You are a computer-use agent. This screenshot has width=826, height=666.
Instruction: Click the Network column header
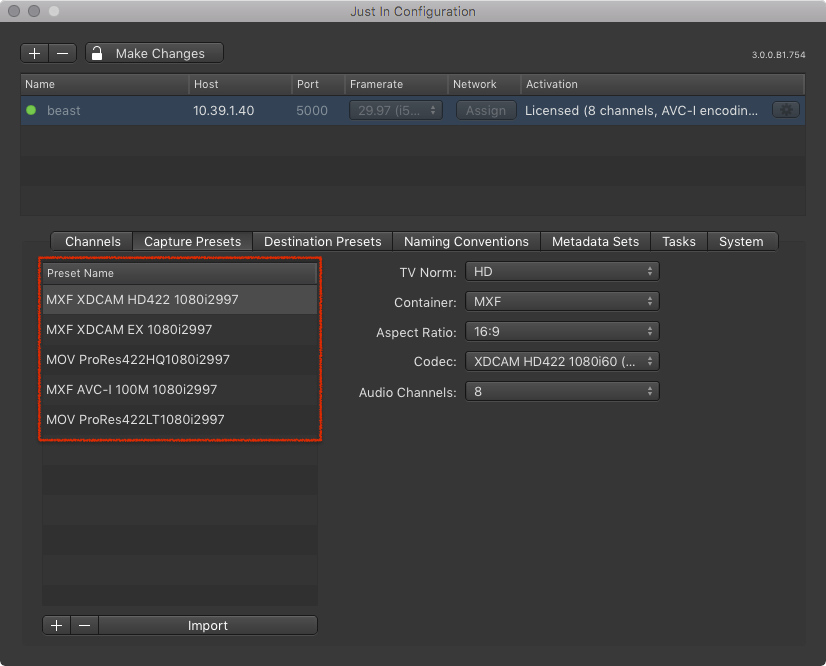pos(484,84)
